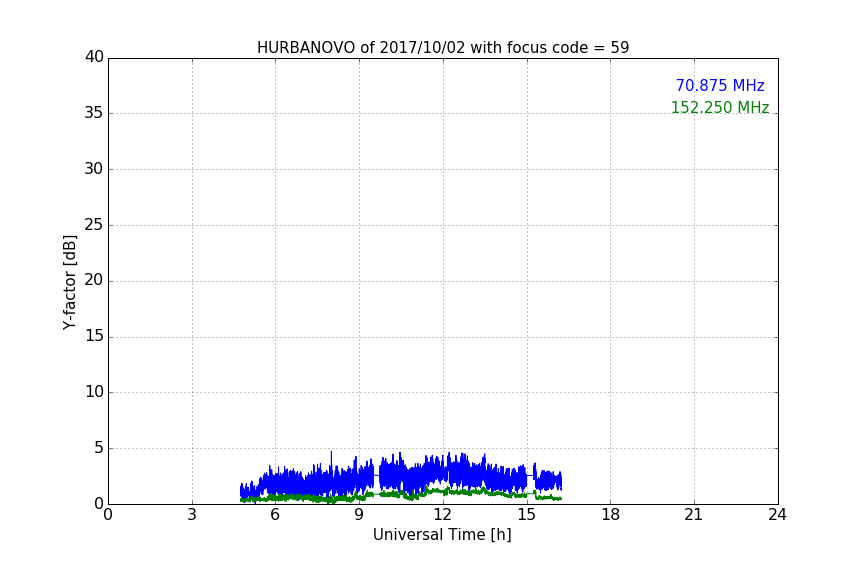
Task: Click y-axis tick value '15'
Action: [94, 336]
